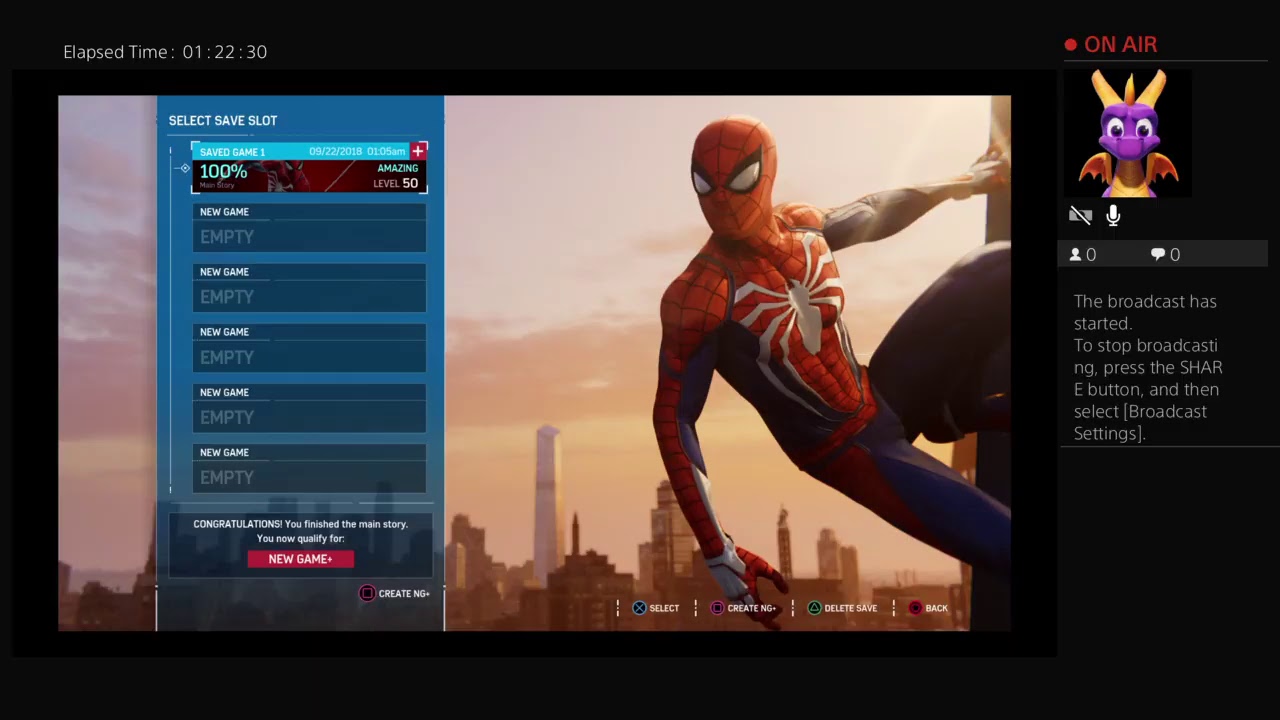This screenshot has width=1280, height=720.
Task: Click the 09/22/2018 01:05am save date
Action: [357, 152]
